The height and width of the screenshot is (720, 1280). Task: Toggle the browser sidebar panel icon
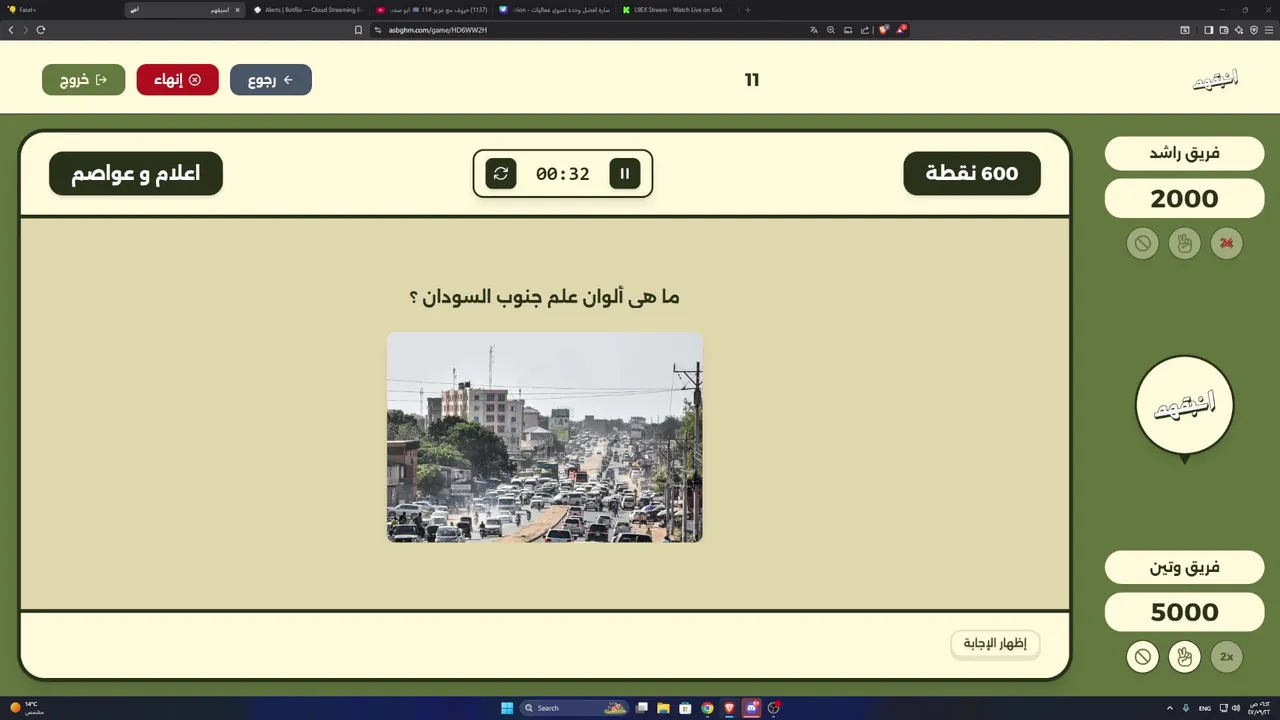point(1208,30)
